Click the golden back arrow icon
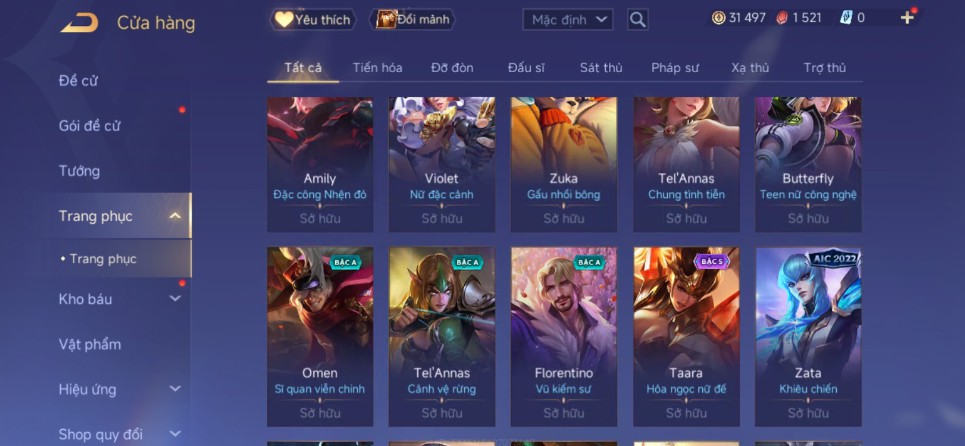Image resolution: width=965 pixels, height=446 pixels. click(79, 23)
